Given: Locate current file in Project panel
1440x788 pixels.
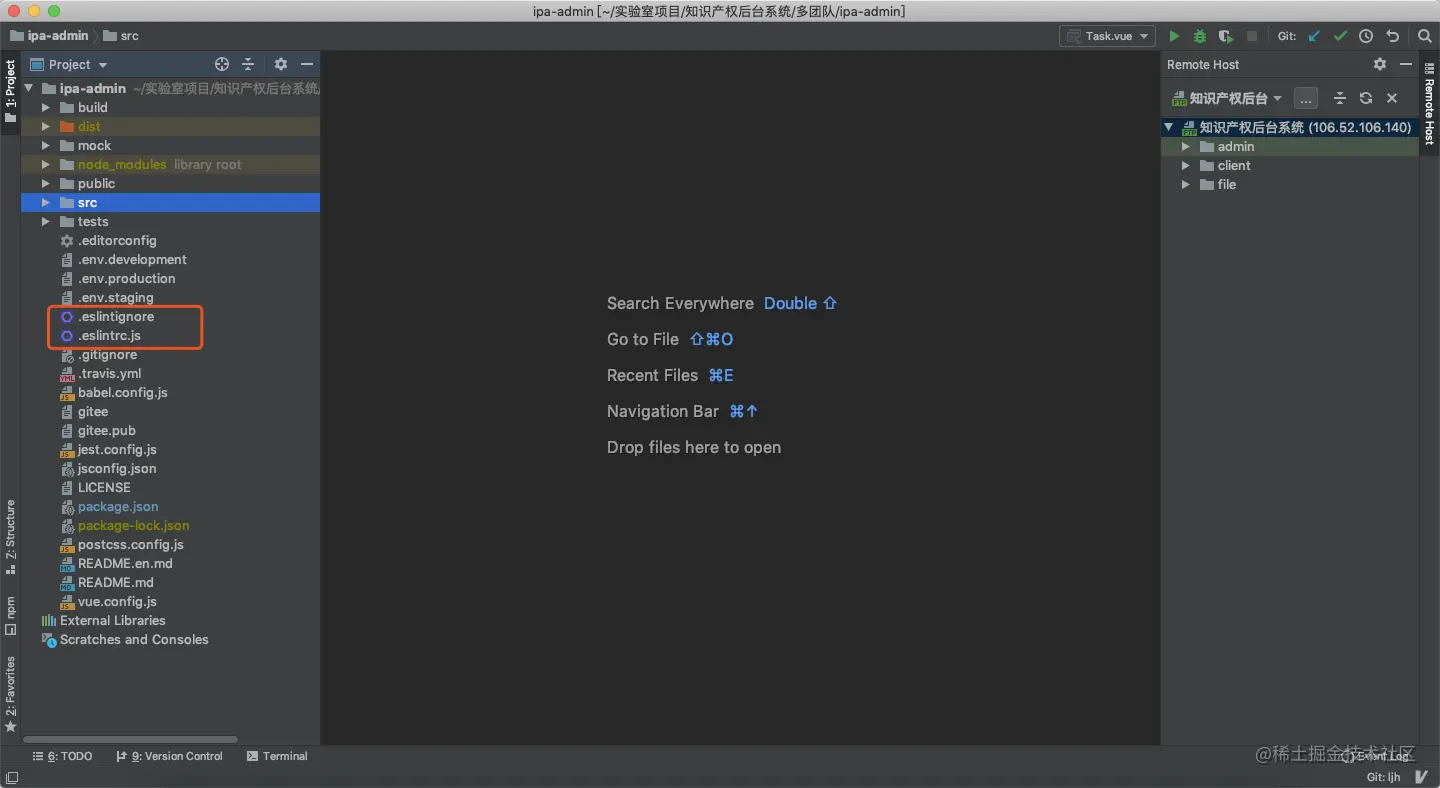Looking at the screenshot, I should click(222, 64).
